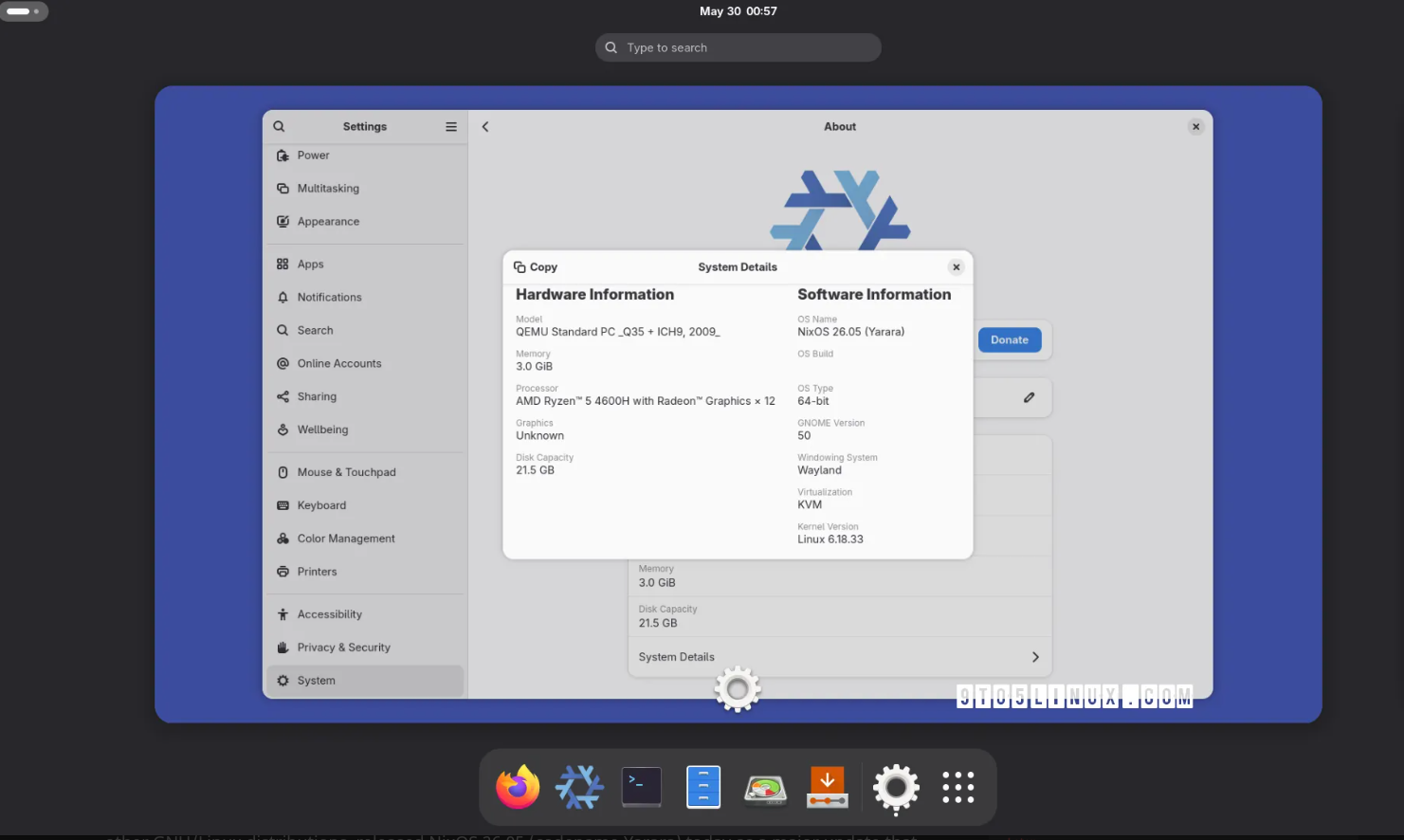Close the System Details dialog

957,267
